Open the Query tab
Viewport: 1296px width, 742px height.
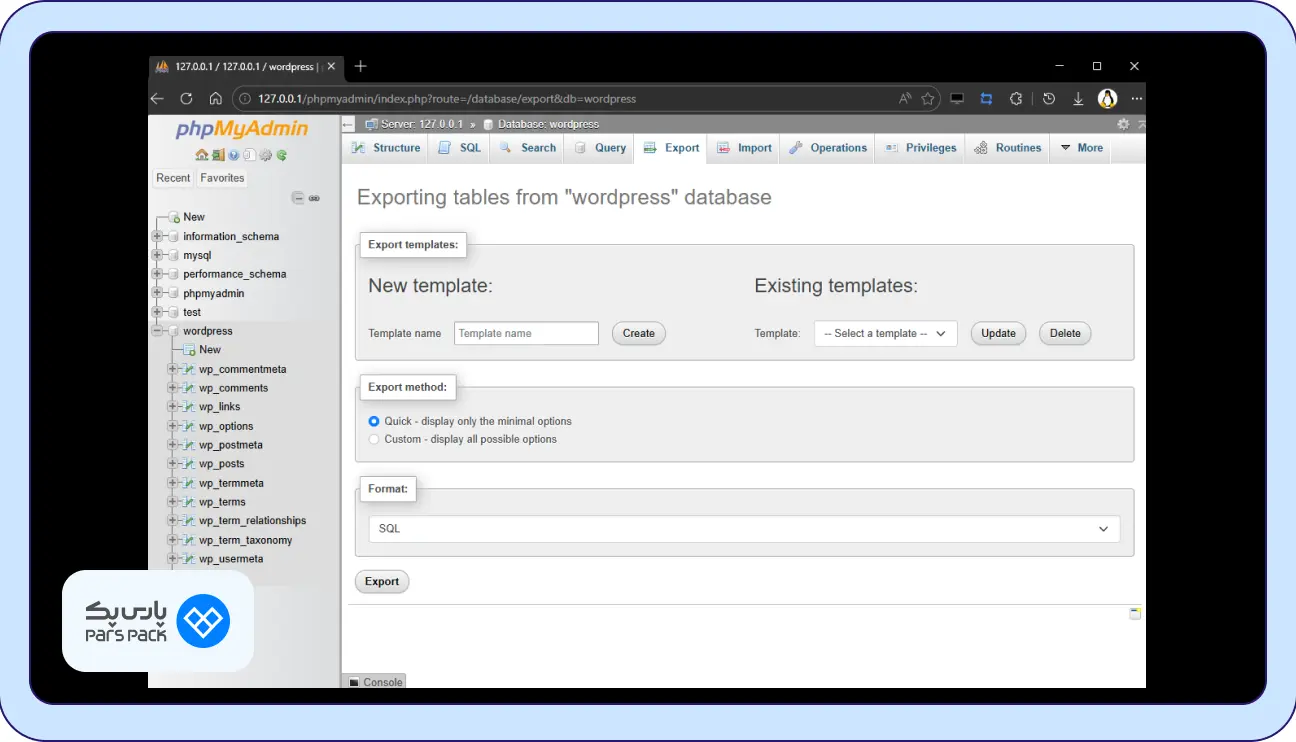(599, 148)
